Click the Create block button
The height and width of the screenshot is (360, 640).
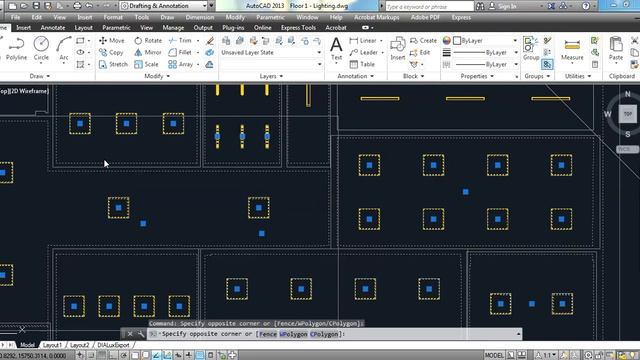423,40
